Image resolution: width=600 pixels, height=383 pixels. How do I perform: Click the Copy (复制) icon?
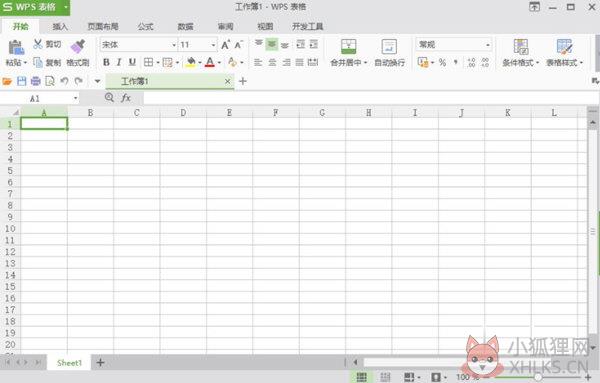pyautogui.click(x=38, y=62)
